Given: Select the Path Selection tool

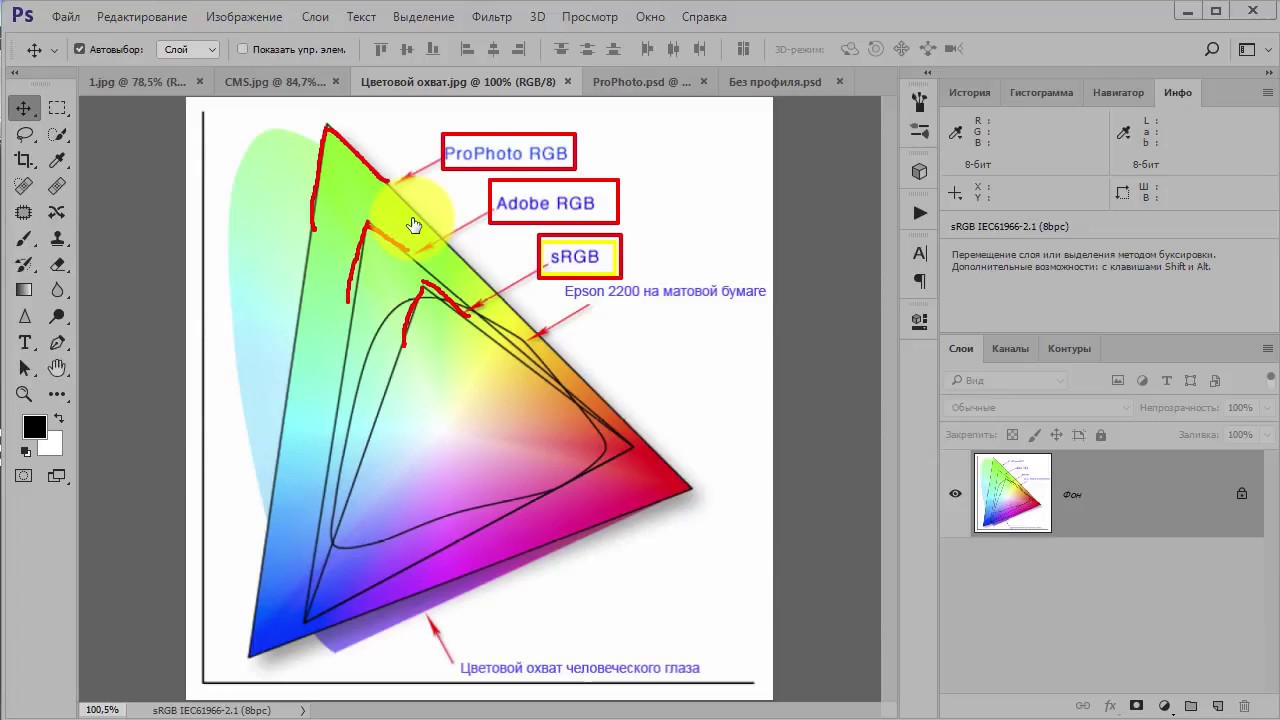Looking at the screenshot, I should point(24,368).
